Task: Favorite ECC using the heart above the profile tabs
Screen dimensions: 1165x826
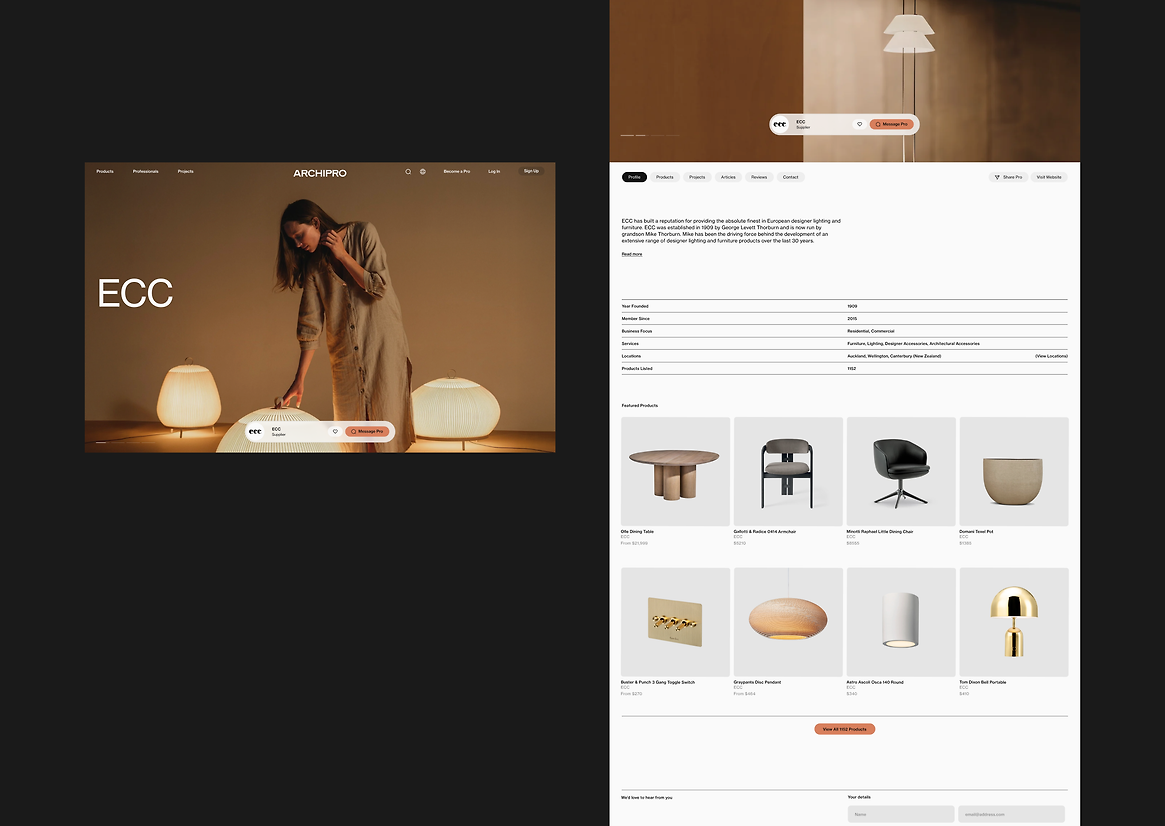Action: (860, 124)
